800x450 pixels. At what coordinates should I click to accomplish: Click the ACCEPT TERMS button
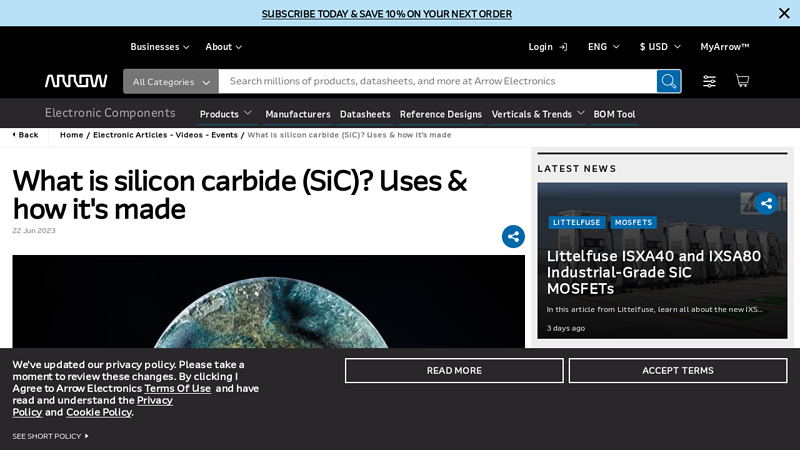pos(678,370)
